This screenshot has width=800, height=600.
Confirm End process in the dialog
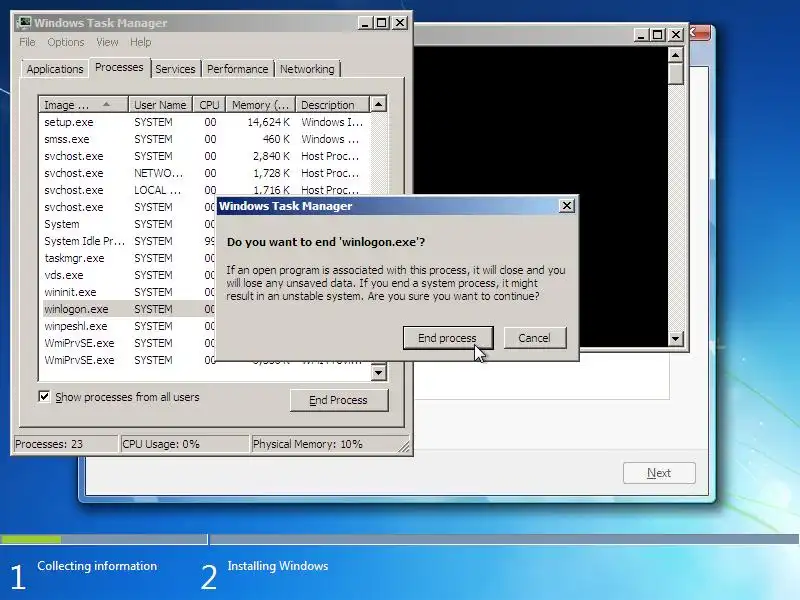click(x=447, y=338)
